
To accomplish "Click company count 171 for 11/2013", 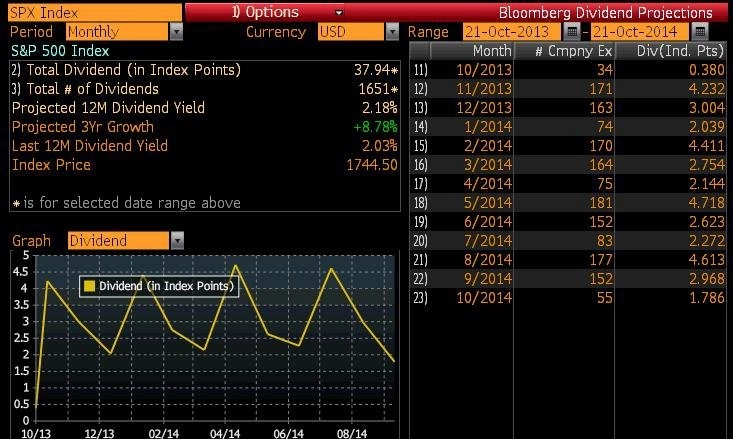I will pyautogui.click(x=601, y=89).
